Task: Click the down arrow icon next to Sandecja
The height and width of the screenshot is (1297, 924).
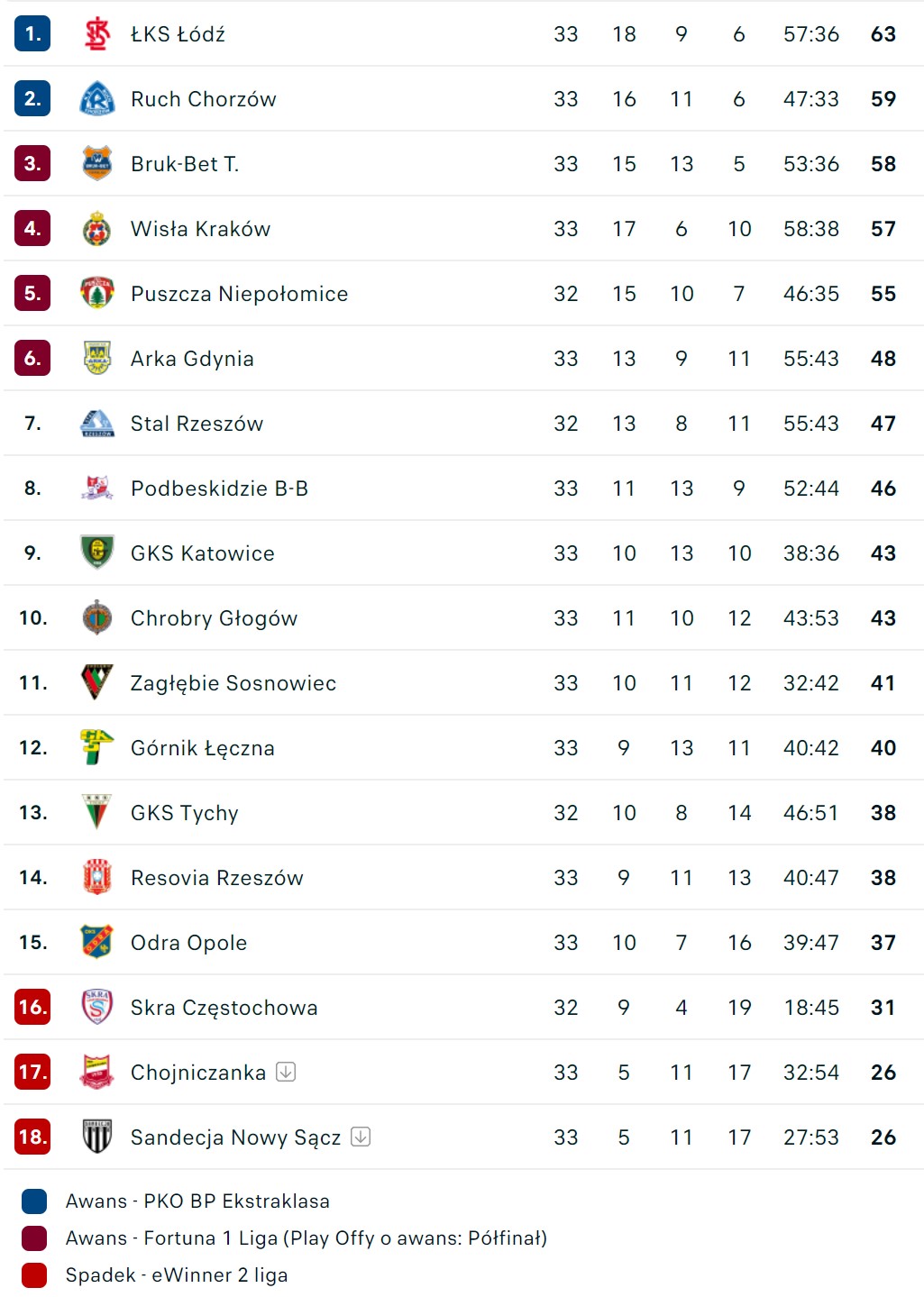Action: 361,1137
